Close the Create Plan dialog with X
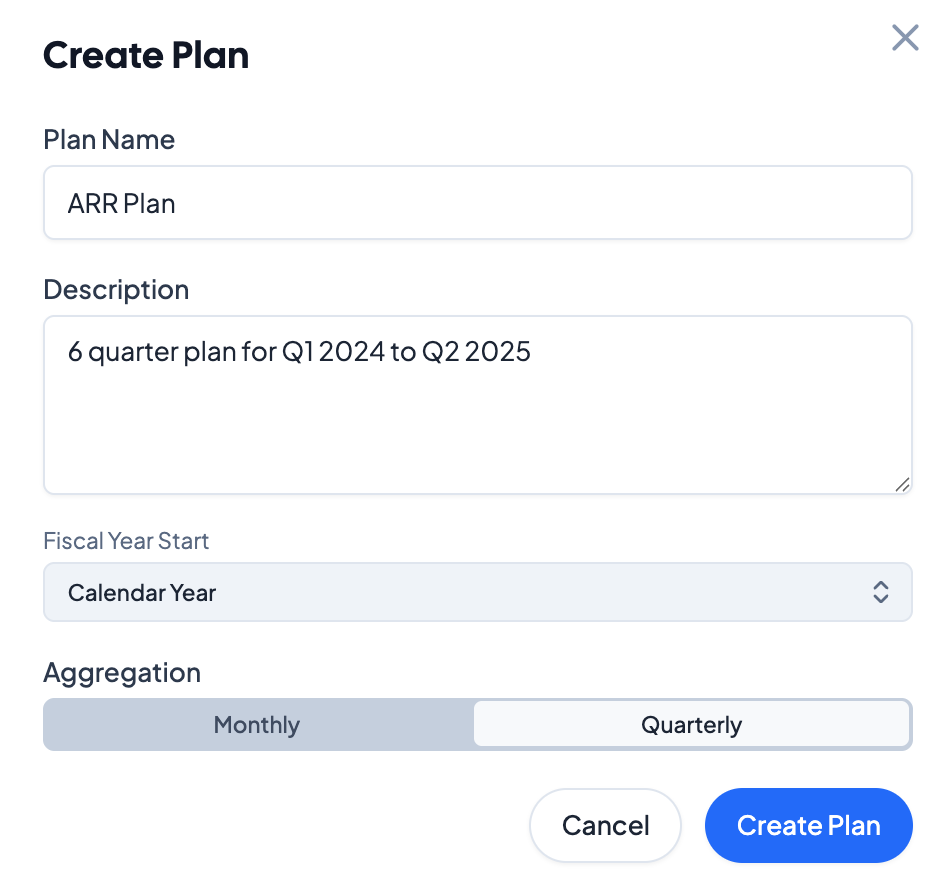 904,38
